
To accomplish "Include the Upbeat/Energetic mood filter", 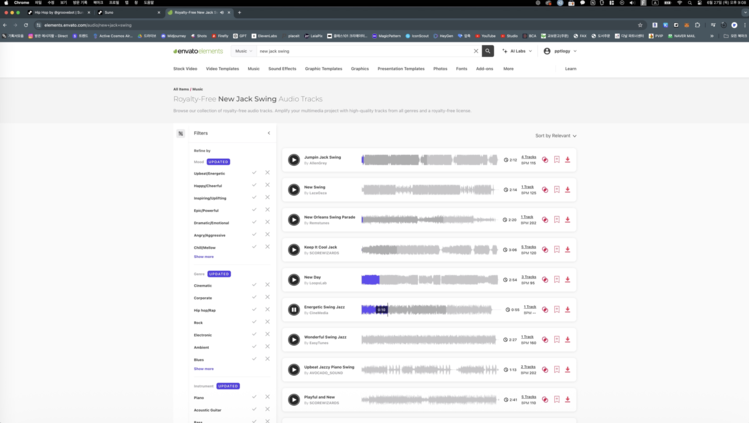I will tap(254, 173).
